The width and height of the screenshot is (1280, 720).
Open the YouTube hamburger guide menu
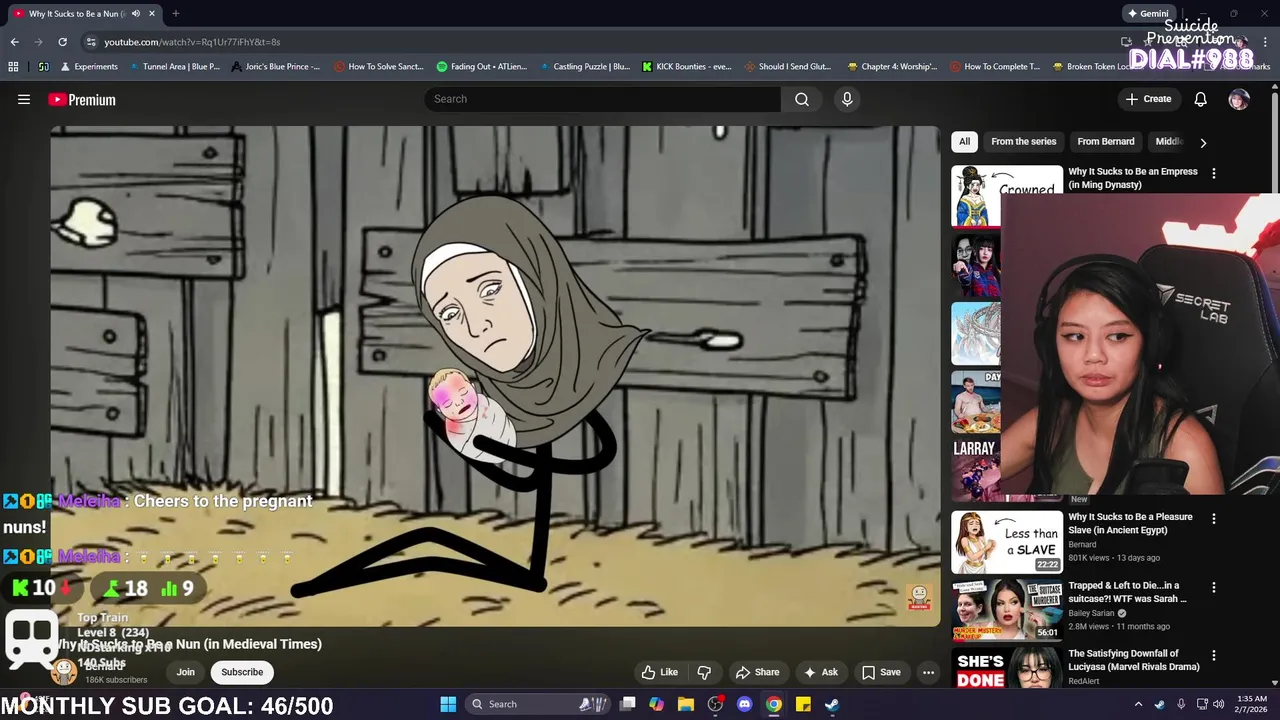pyautogui.click(x=24, y=99)
